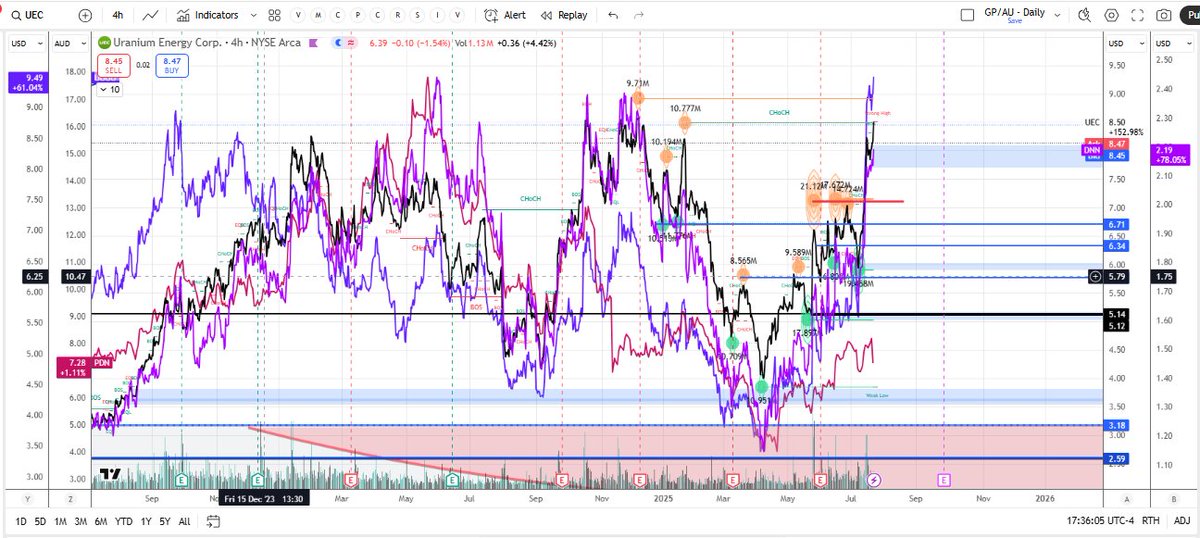The image size is (1200, 538).
Task: Add a symbol to compare
Action: [84, 15]
